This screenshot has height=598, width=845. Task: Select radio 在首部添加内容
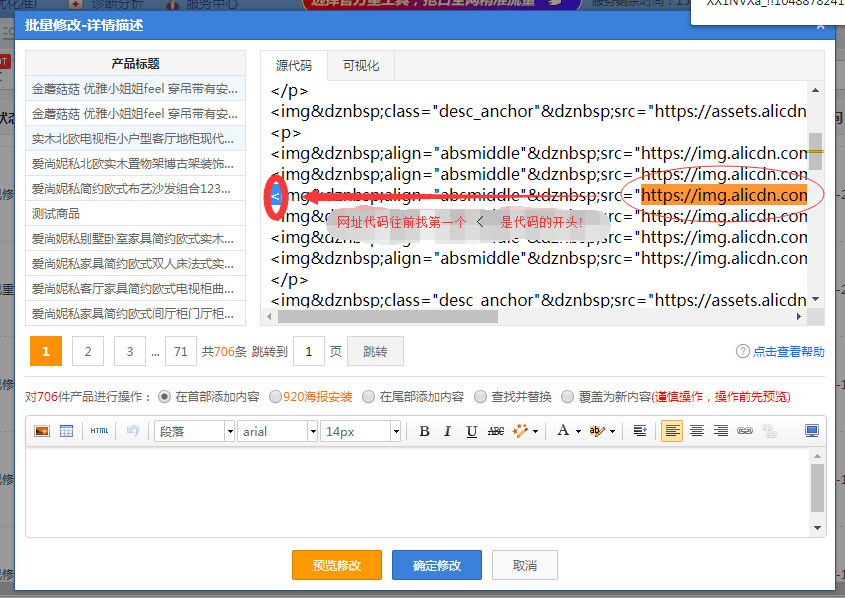point(164,397)
